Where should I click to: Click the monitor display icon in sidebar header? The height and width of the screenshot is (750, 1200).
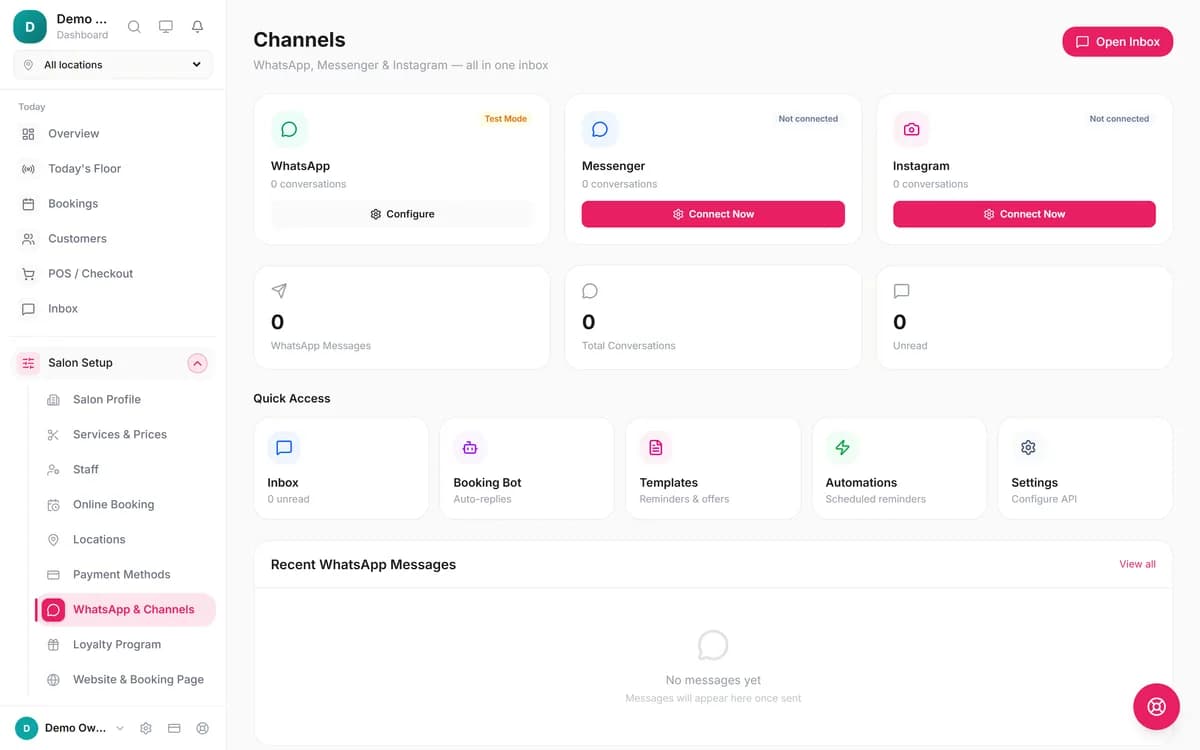pyautogui.click(x=166, y=27)
